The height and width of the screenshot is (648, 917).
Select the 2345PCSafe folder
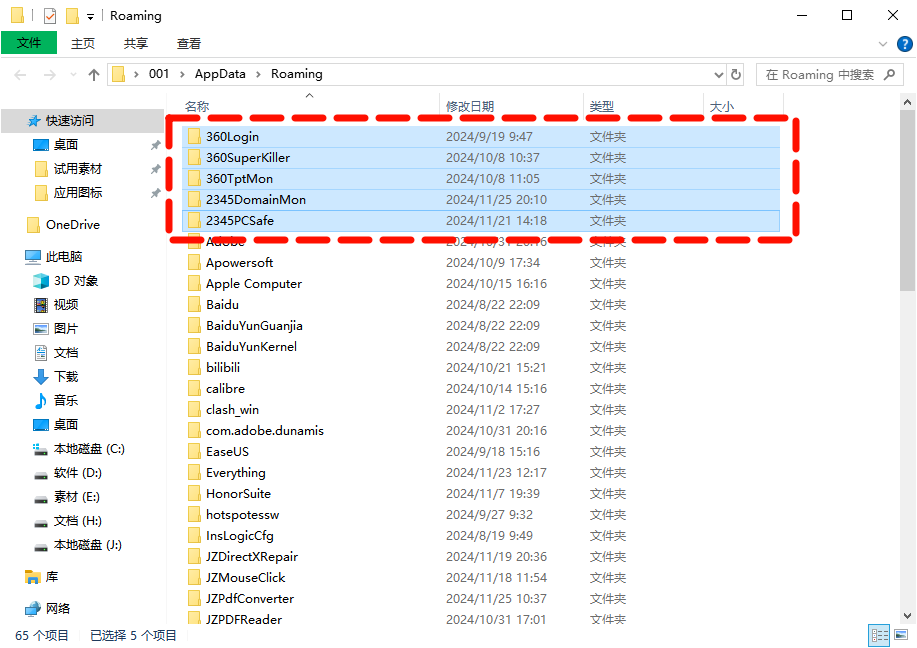coord(481,221)
